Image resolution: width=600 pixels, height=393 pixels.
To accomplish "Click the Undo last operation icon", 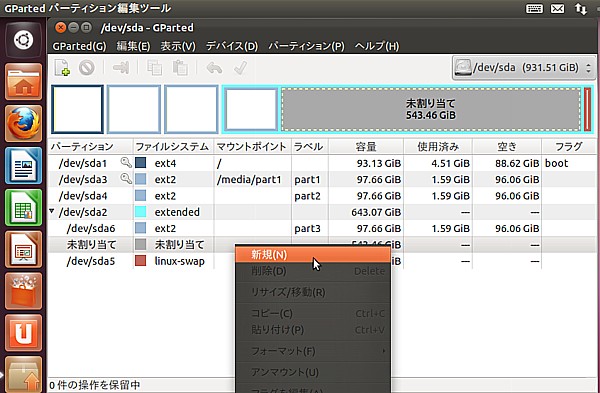I will pos(214,68).
